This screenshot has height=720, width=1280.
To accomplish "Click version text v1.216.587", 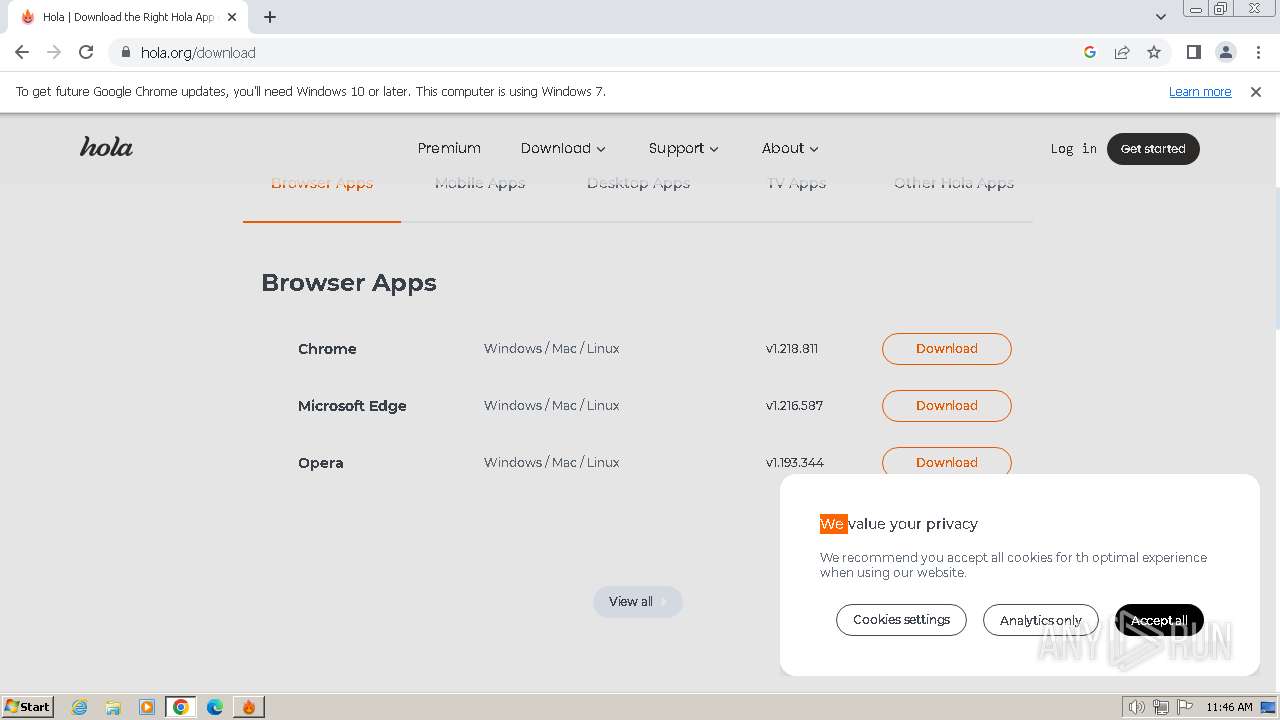I will (794, 406).
